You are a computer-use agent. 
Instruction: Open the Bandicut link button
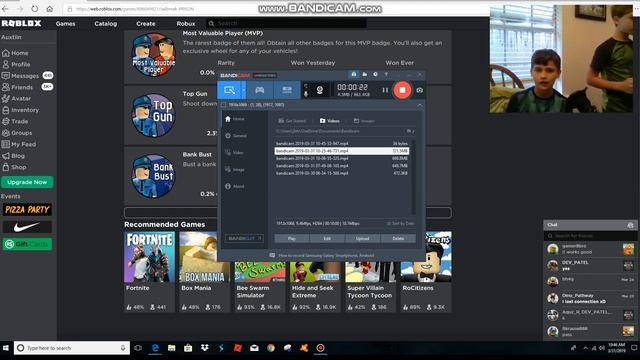[x=244, y=238]
